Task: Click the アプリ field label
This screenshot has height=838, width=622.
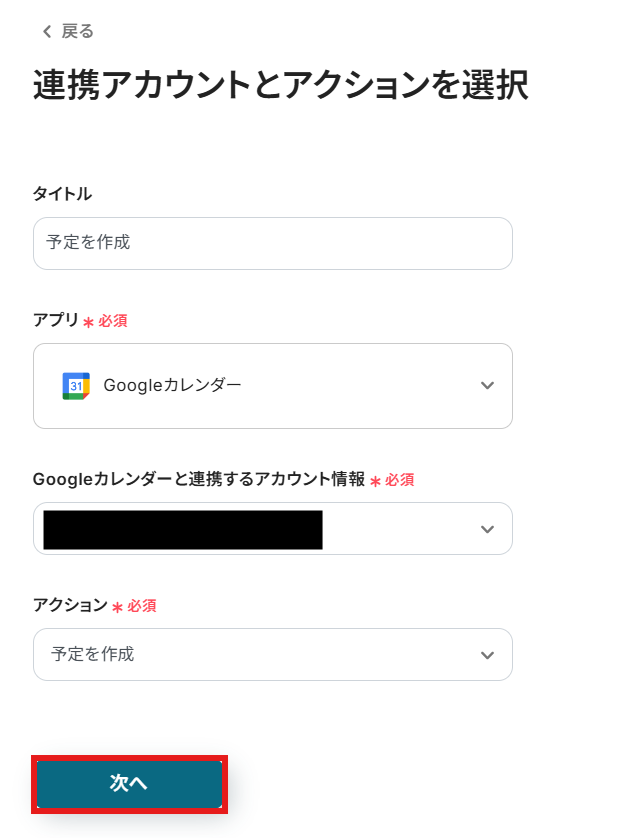Action: click(x=56, y=321)
